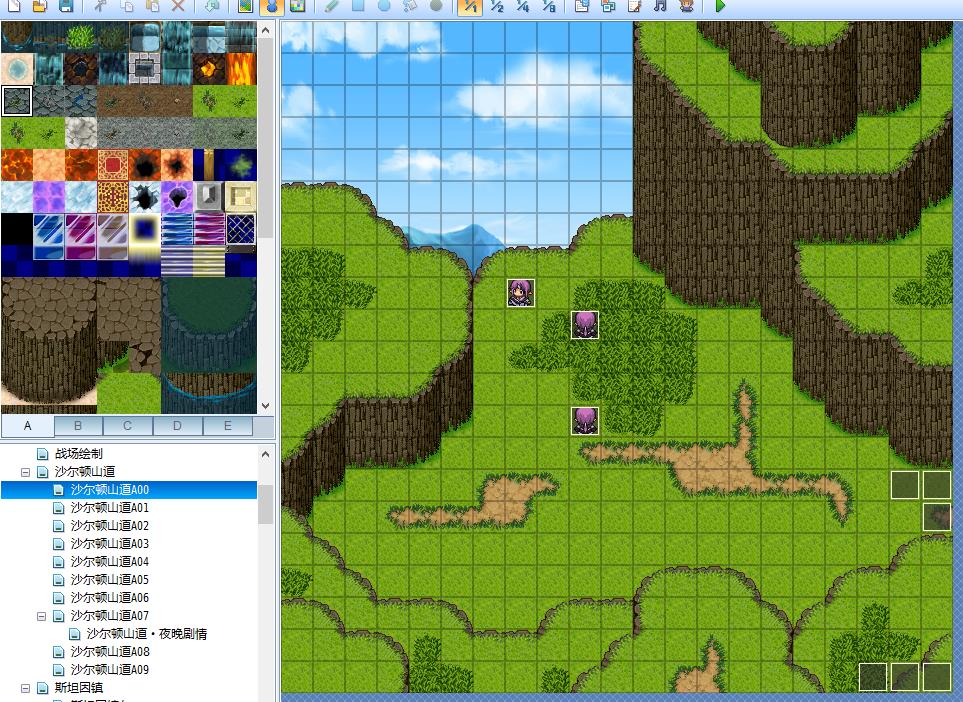Select map 沙尔顿山道A05
This screenshot has width=963, height=702.
[x=110, y=580]
